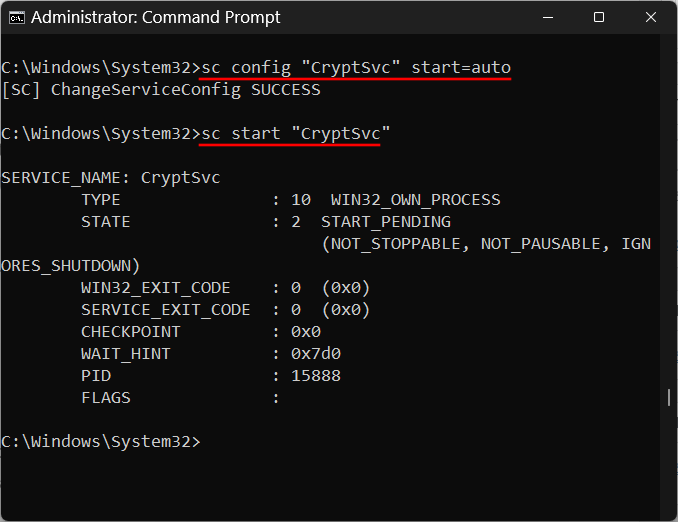
Task: Minimize the Command Prompt window
Action: (551, 17)
